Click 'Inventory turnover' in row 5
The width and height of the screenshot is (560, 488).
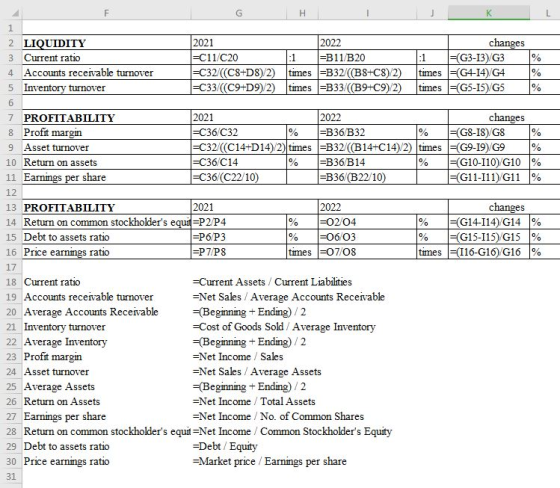tap(106, 88)
